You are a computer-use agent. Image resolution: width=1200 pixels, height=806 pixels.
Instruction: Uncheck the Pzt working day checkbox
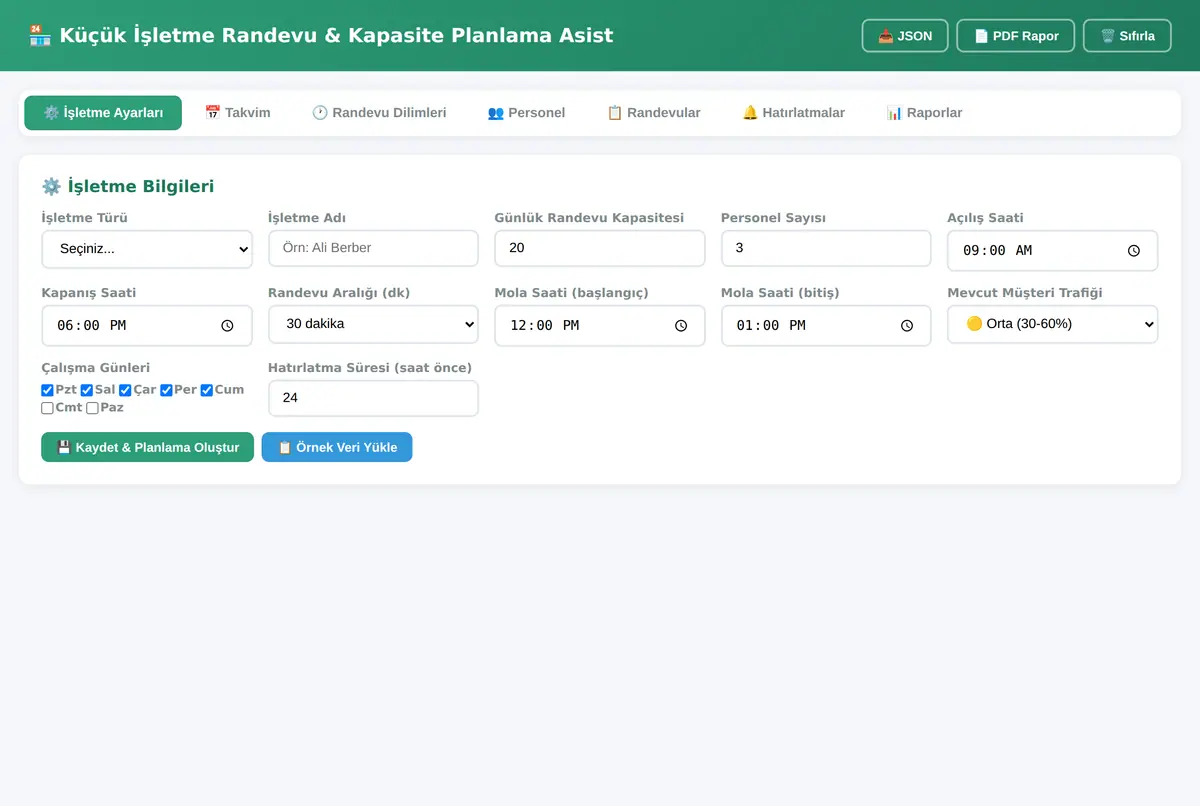[x=47, y=390]
